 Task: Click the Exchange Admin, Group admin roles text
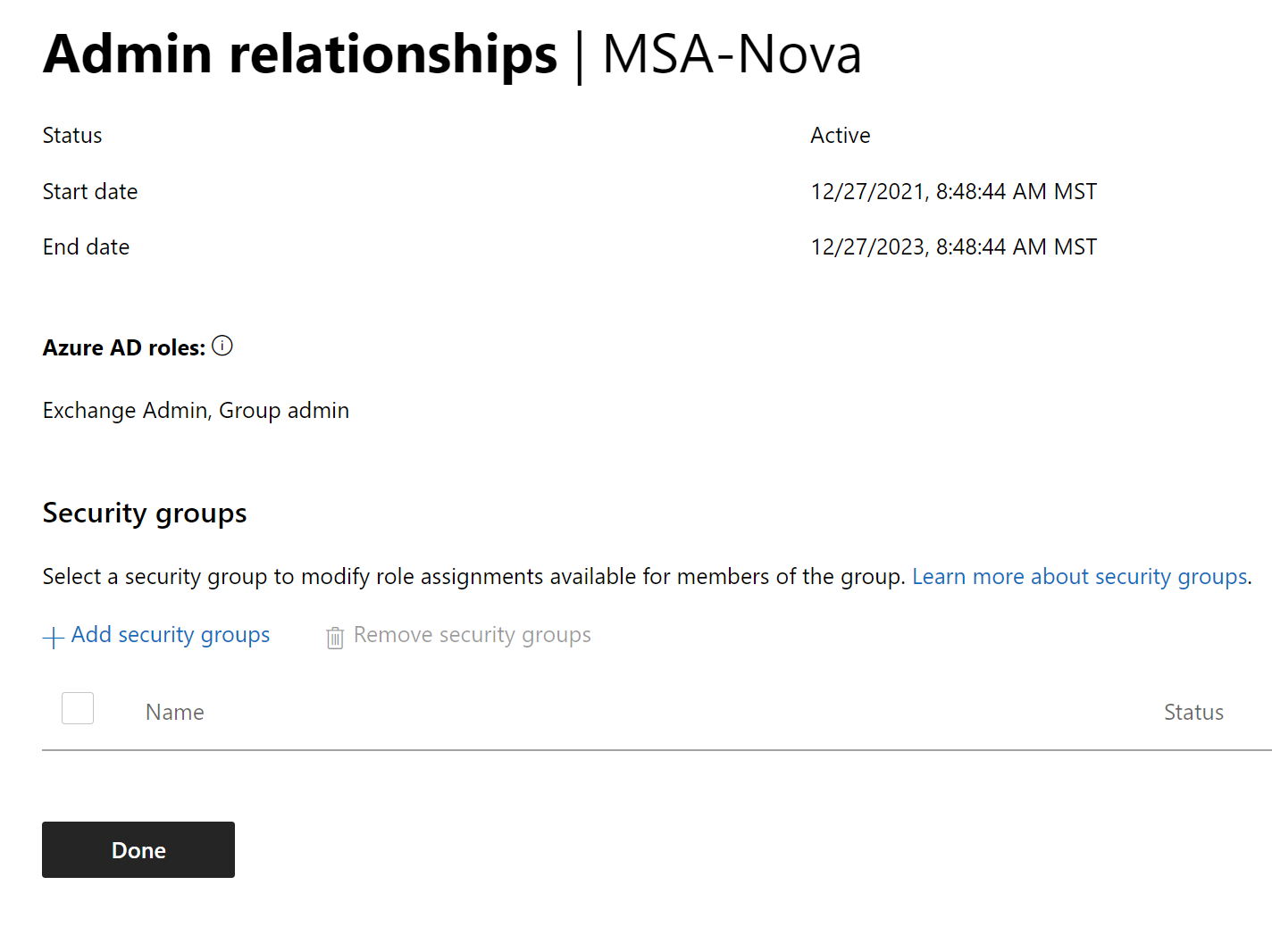click(x=196, y=411)
